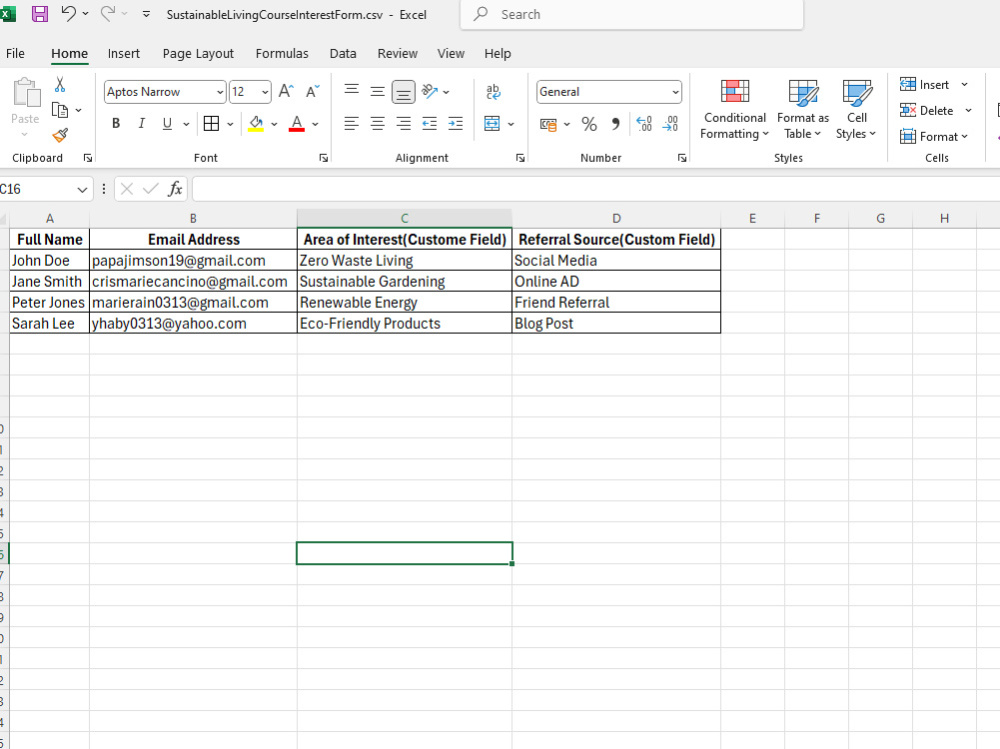Click the Copy icon in Clipboard group
Viewport: 1000px width, 749px height.
(59, 110)
